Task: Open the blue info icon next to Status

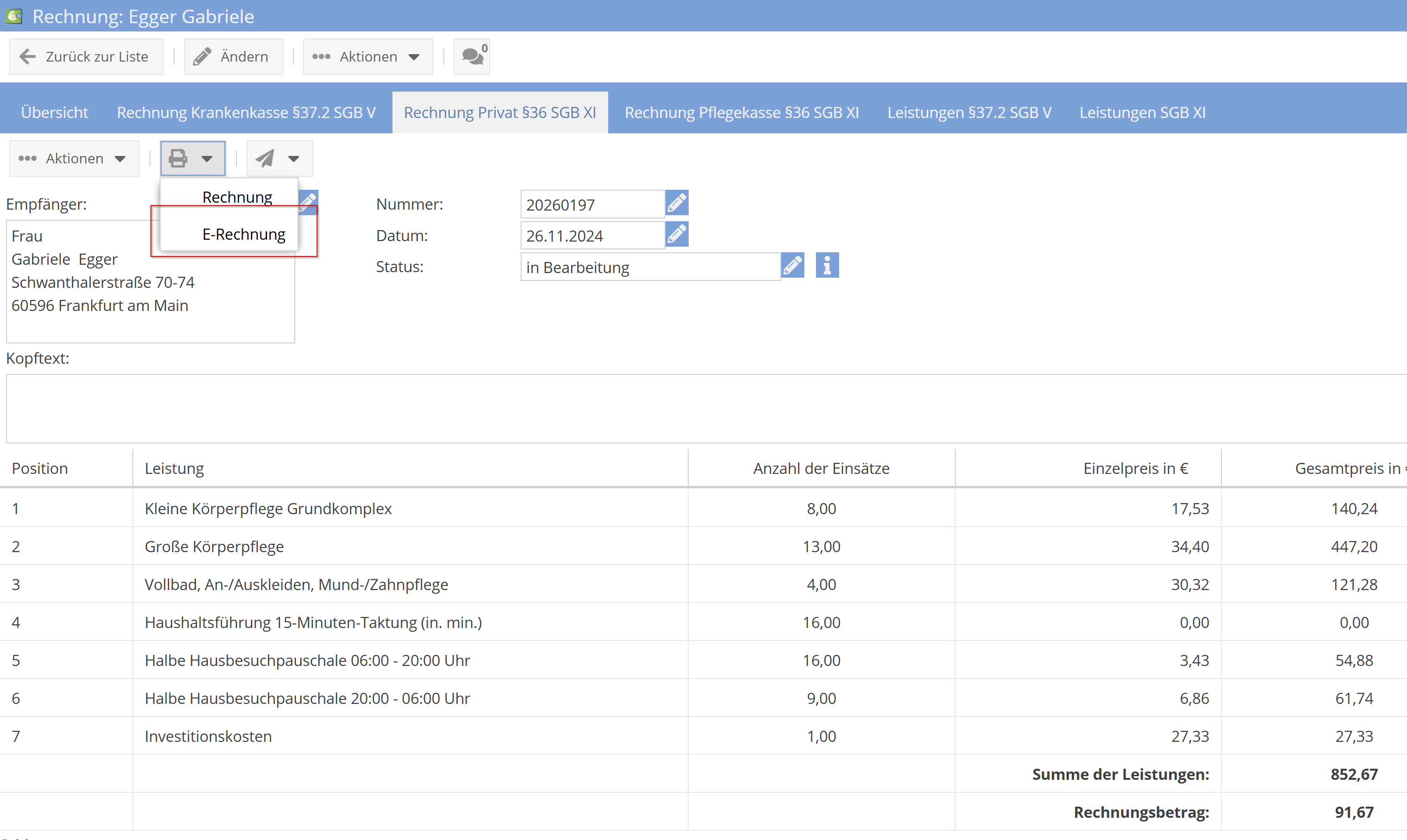Action: (x=827, y=266)
